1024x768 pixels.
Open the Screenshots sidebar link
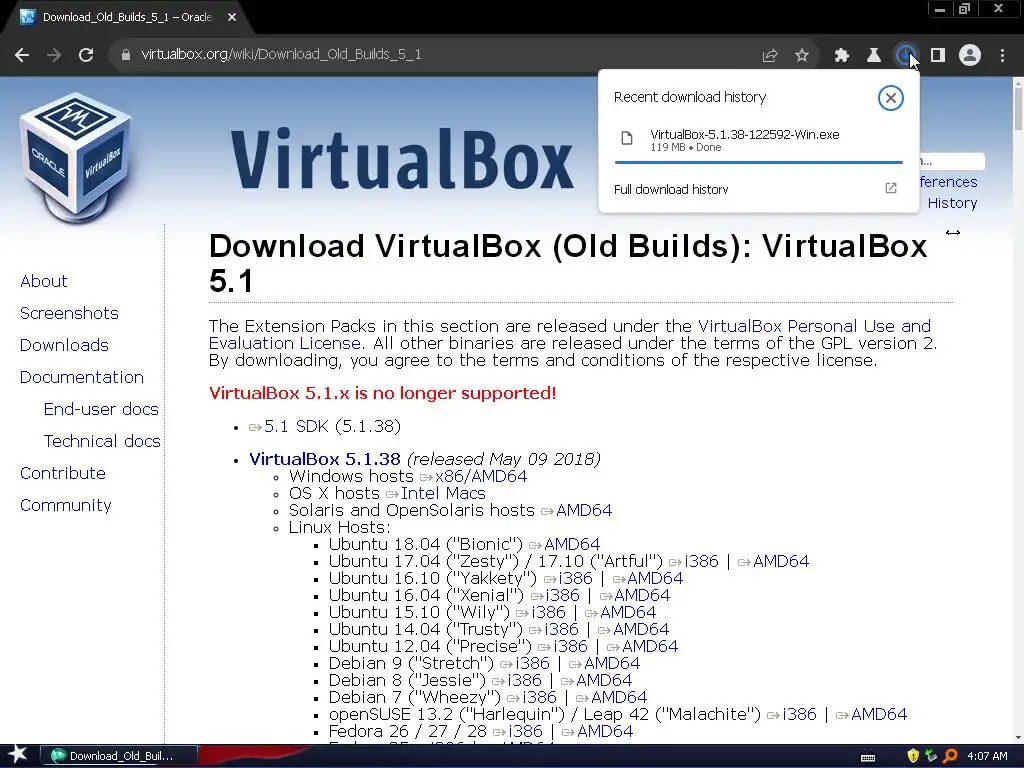tap(69, 313)
